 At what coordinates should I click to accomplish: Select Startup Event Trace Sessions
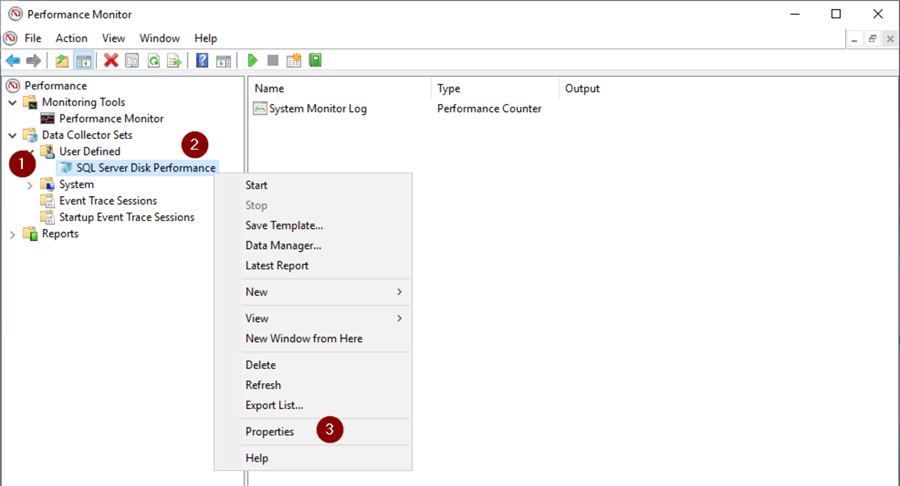127,217
